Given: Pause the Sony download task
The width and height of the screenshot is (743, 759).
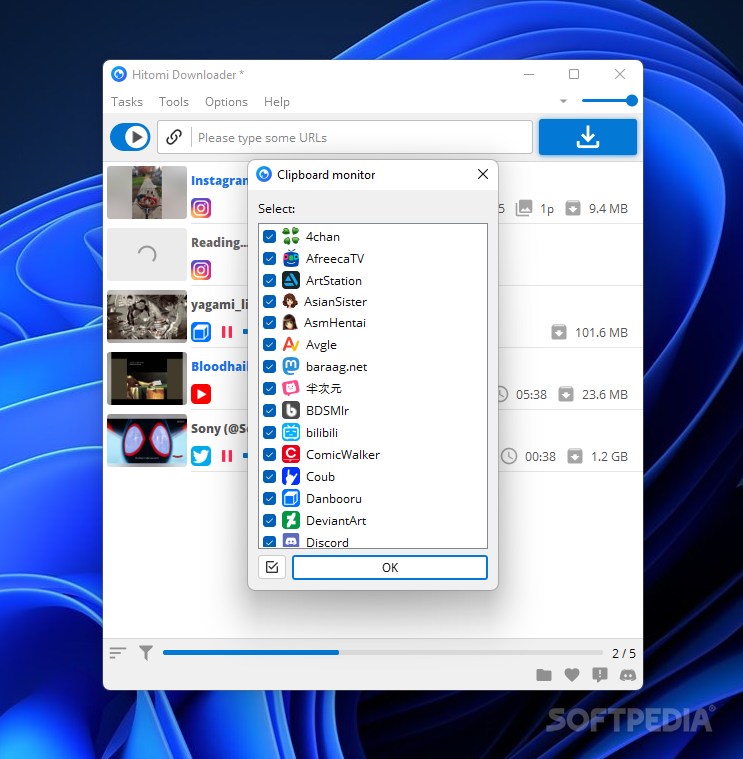Looking at the screenshot, I should coord(227,456).
